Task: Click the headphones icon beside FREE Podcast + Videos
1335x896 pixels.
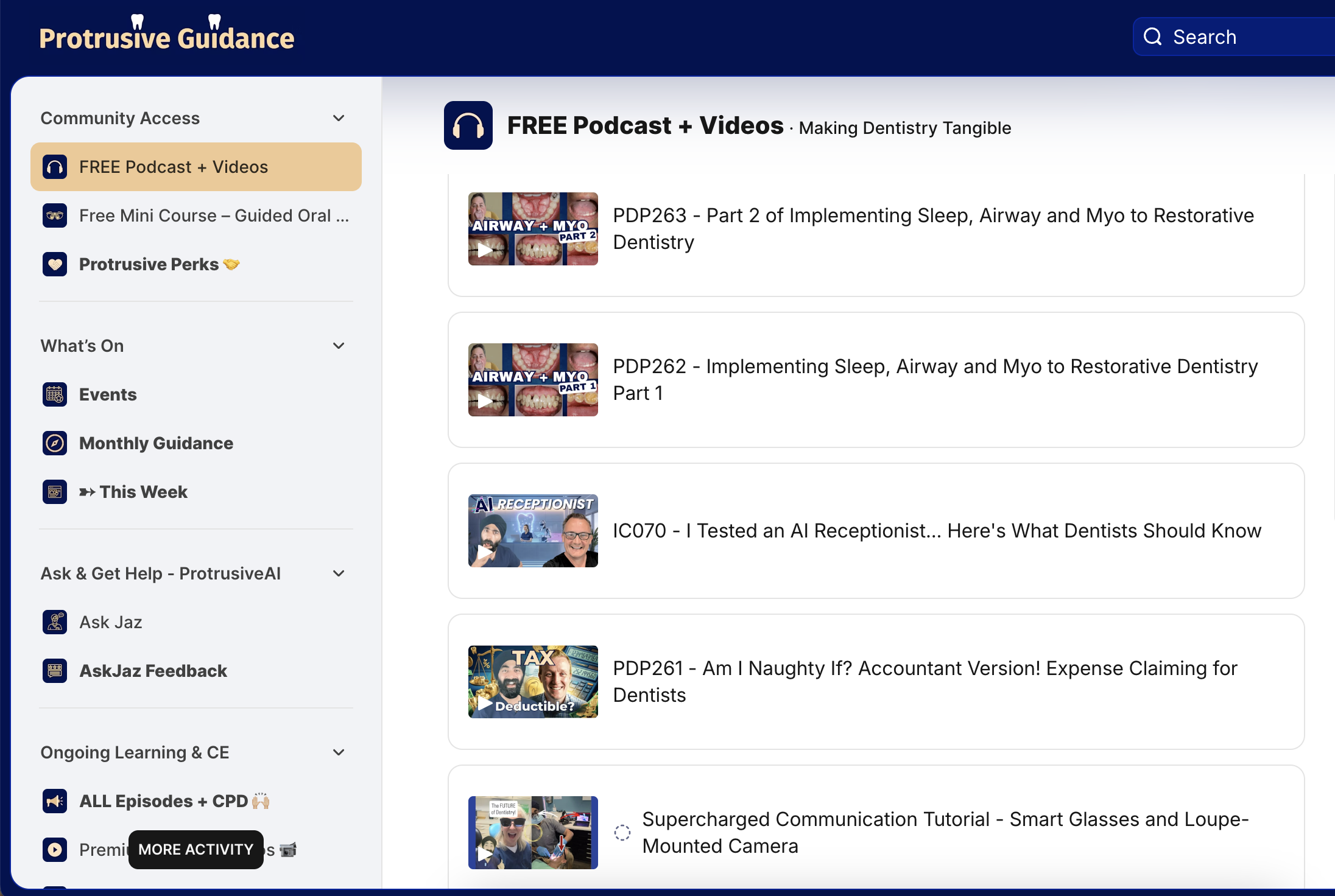Action: point(55,167)
